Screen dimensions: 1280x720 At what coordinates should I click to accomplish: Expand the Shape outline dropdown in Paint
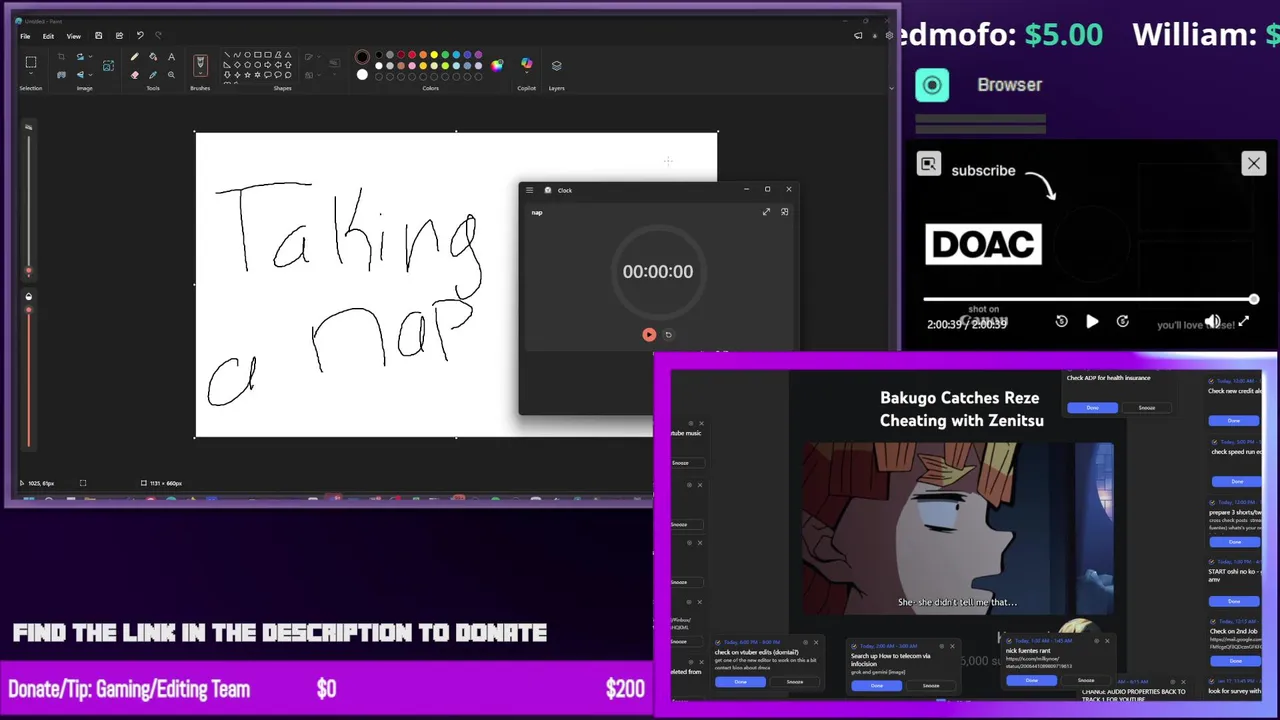point(319,57)
